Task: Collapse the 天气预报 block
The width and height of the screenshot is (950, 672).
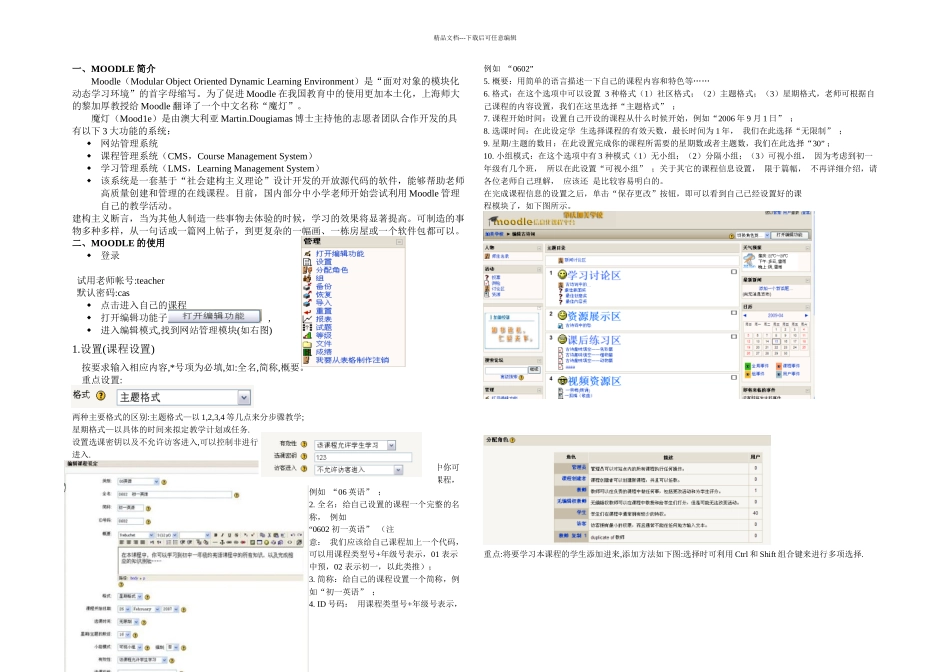Action: 807,248
